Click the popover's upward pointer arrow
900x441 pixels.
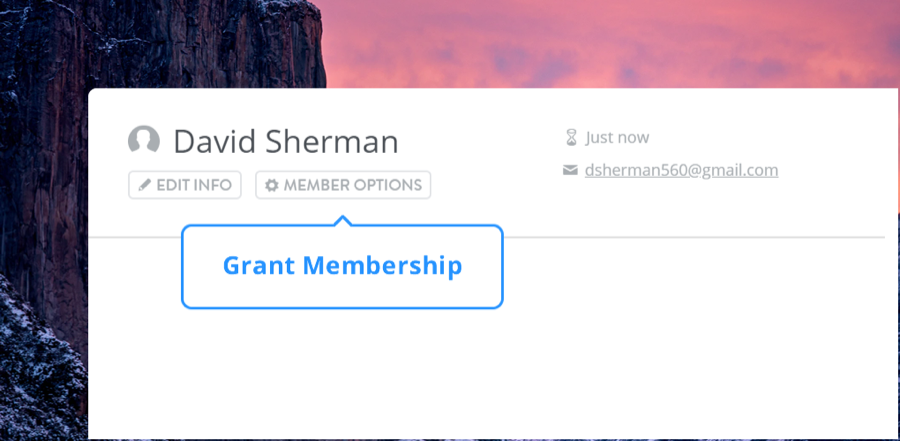(x=343, y=219)
